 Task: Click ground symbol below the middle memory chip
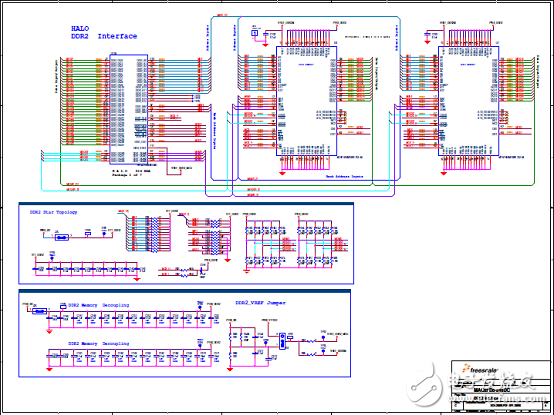click(x=282, y=173)
